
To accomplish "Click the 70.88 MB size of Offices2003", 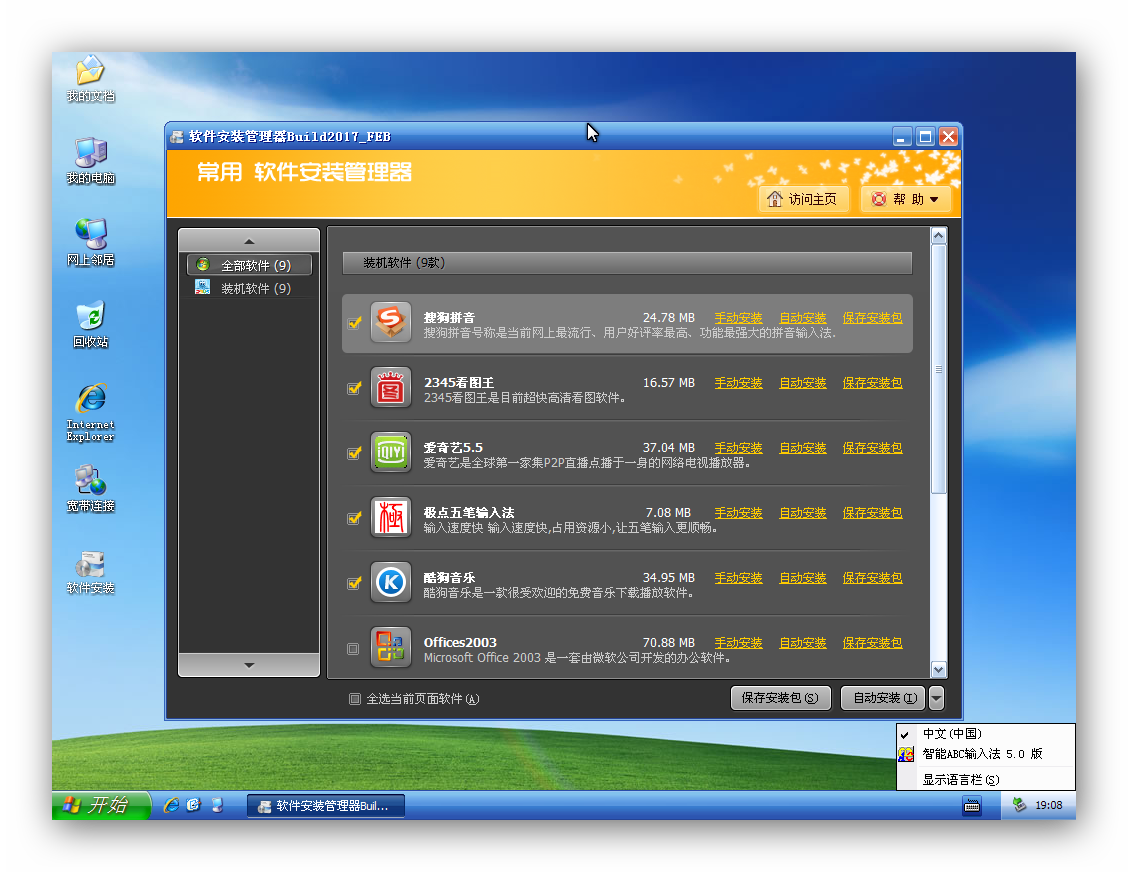I will point(668,642).
